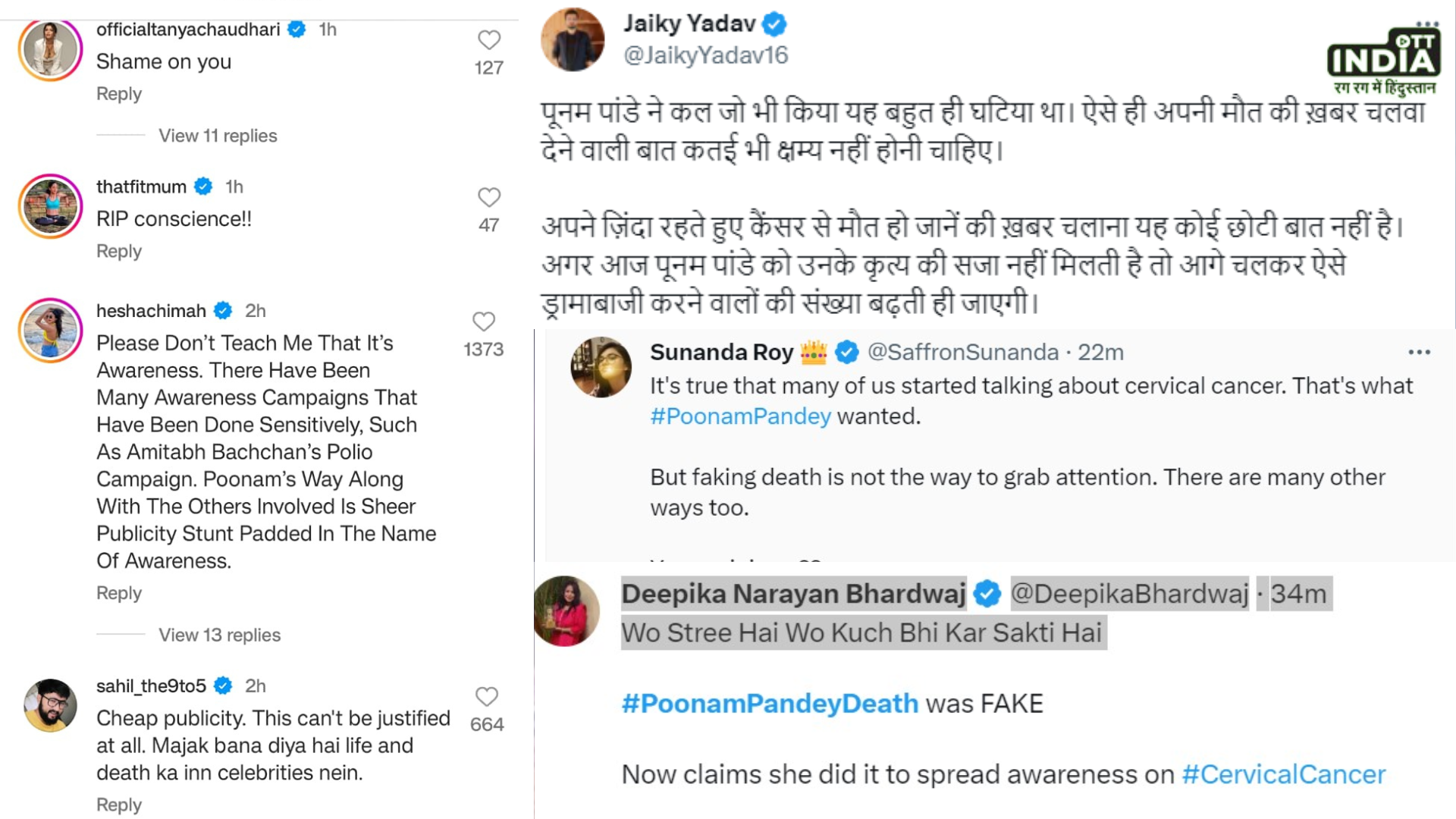Expand the "View 13 replies" thread
The height and width of the screenshot is (819, 1456).
(219, 635)
